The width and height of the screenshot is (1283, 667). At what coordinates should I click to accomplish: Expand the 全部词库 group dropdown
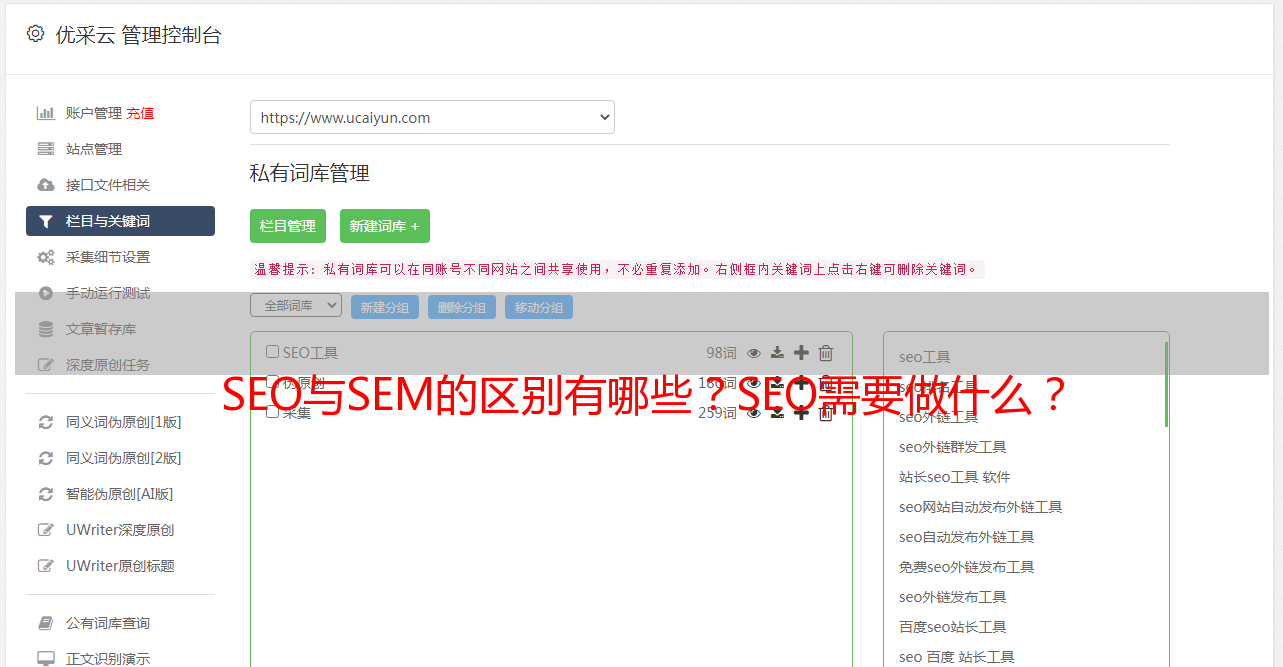(x=296, y=306)
